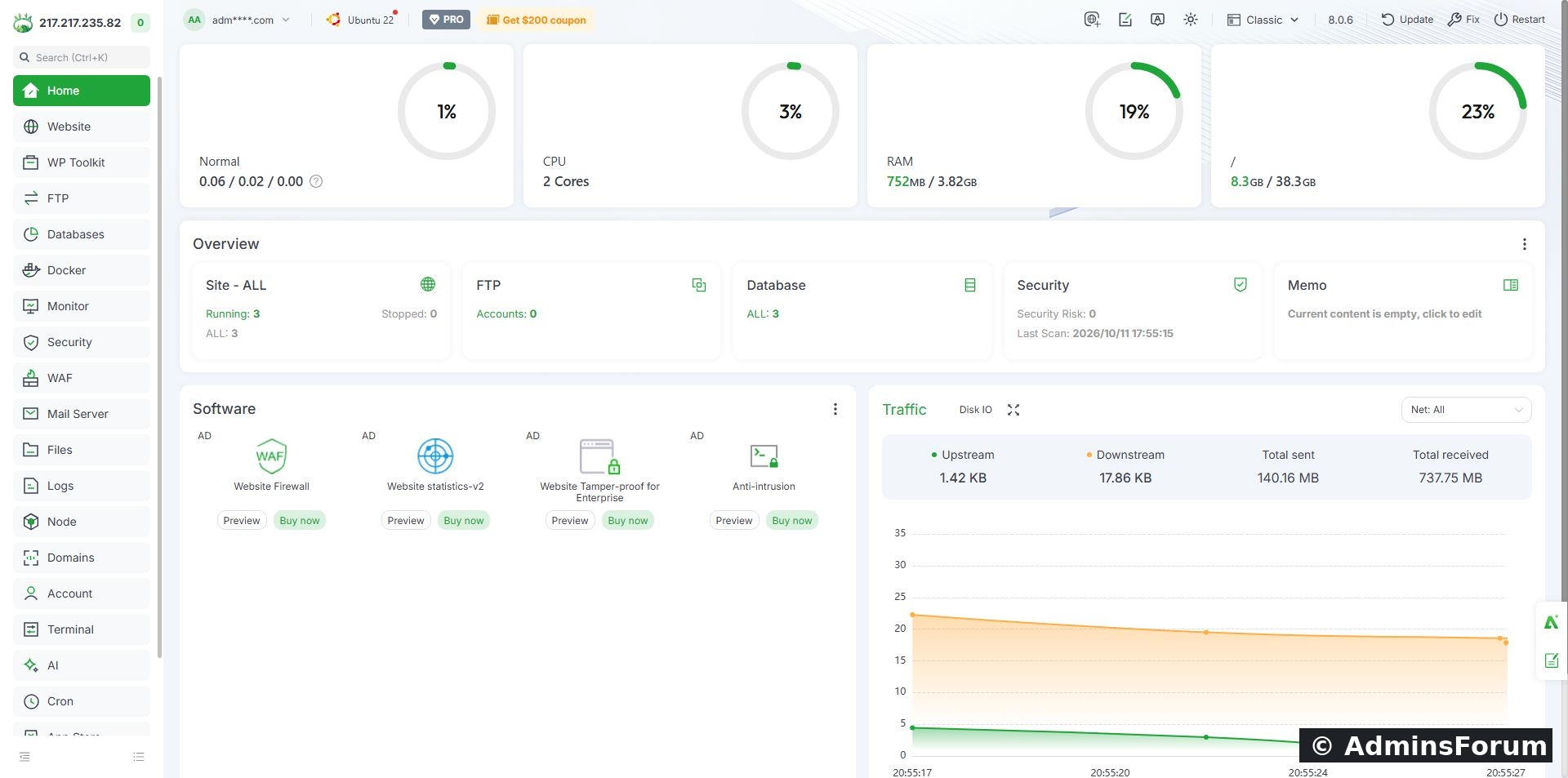1568x778 pixels.
Task: Click Buy now for Website Firewall
Action: (x=300, y=521)
